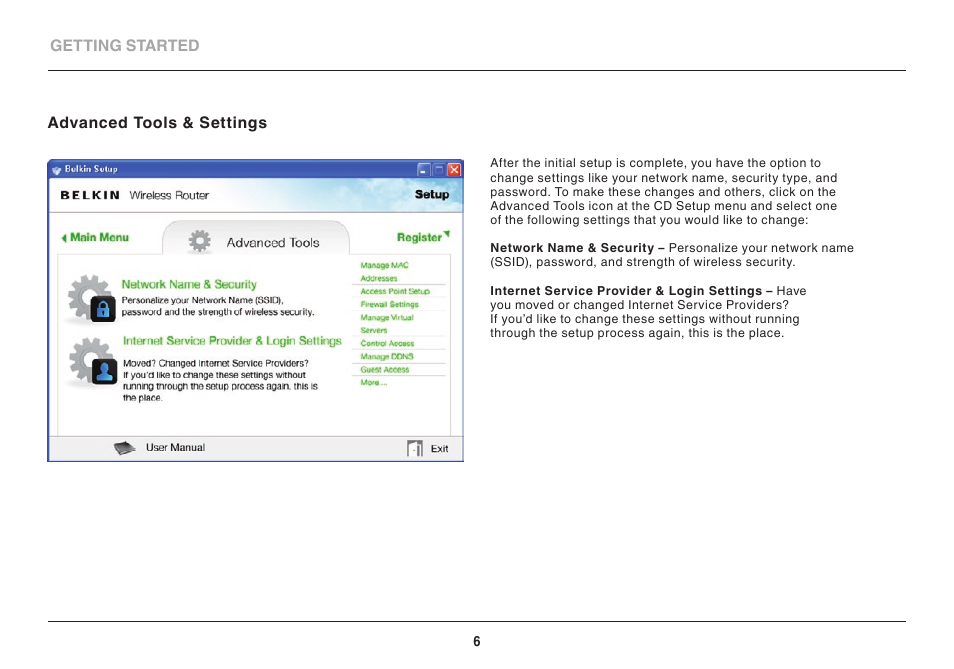Click the Network Name & Security lock icon
The width and height of the screenshot is (954, 669).
101,310
